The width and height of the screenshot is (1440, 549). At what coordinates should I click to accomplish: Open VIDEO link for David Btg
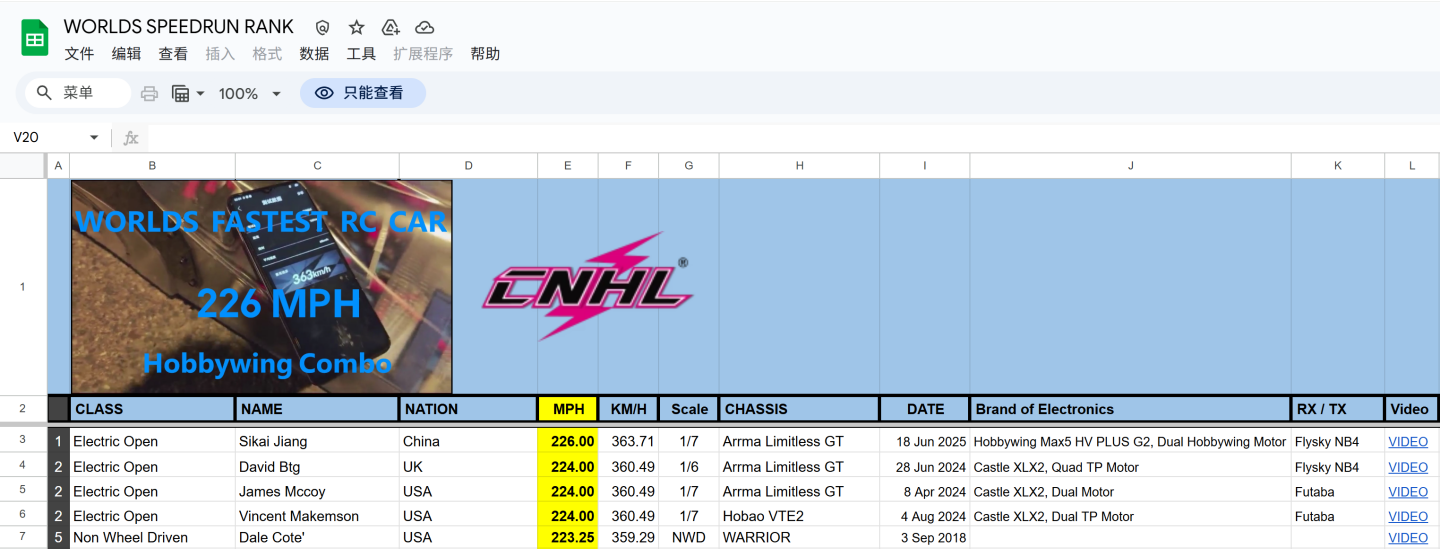click(1408, 467)
